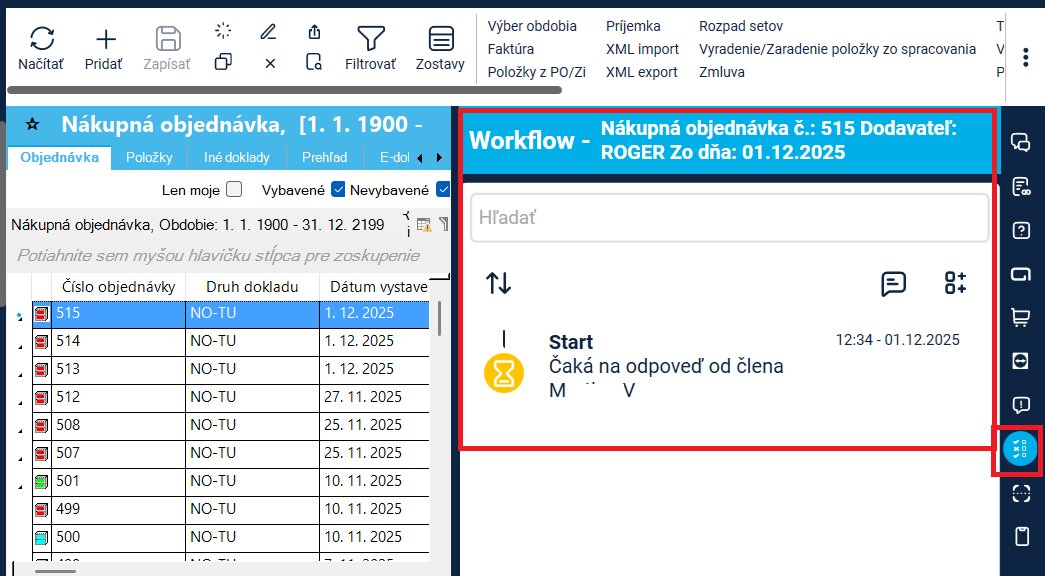
Task: Open the Iné doklady tab
Action: pyautogui.click(x=238, y=158)
